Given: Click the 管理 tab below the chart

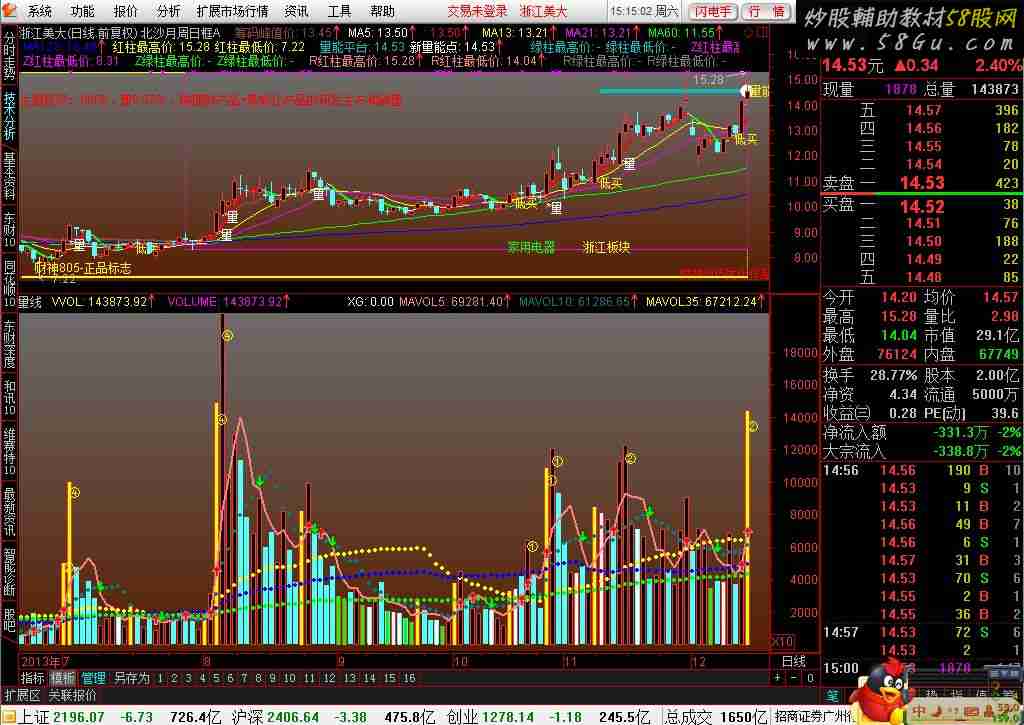Looking at the screenshot, I should pos(93,678).
